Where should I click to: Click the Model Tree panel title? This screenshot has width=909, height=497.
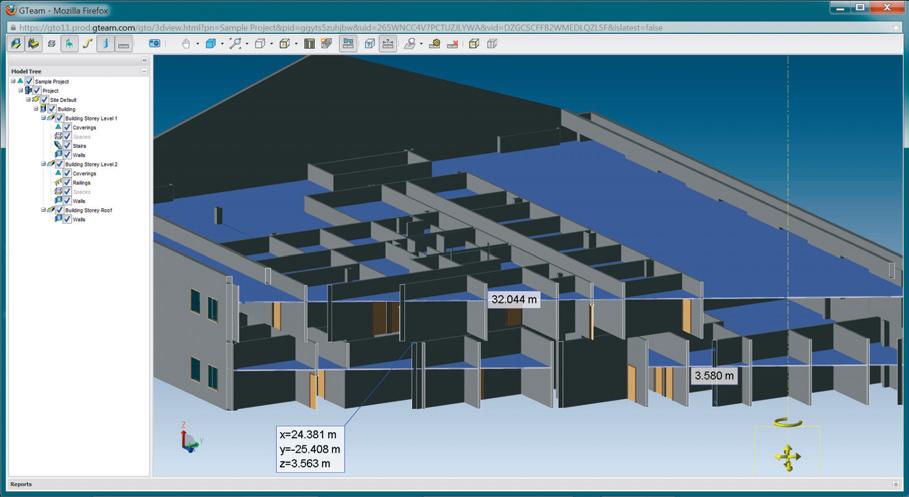click(26, 71)
